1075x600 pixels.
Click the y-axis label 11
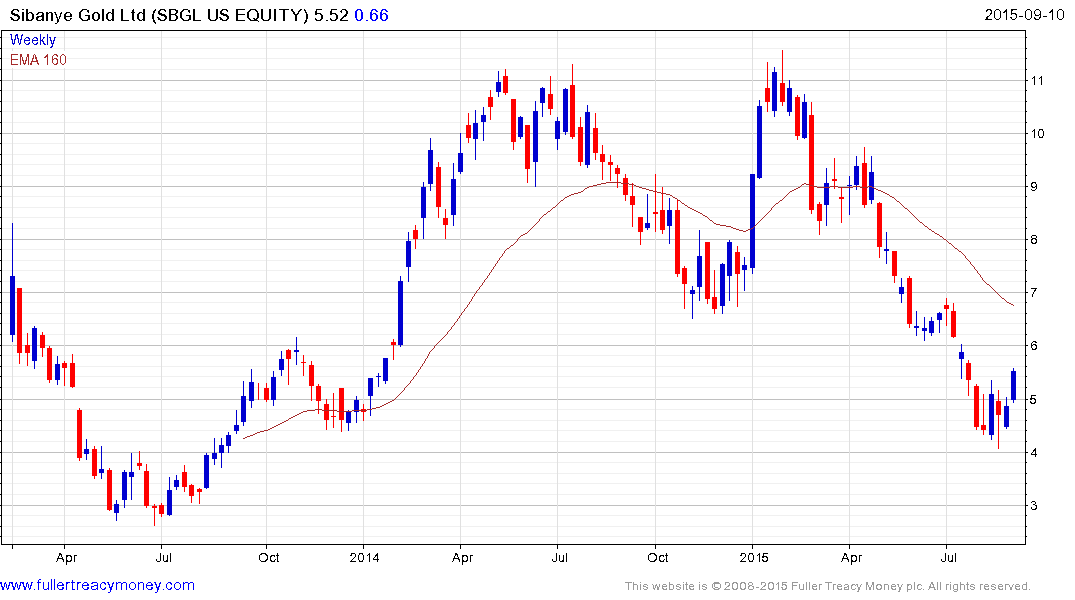1037,80
